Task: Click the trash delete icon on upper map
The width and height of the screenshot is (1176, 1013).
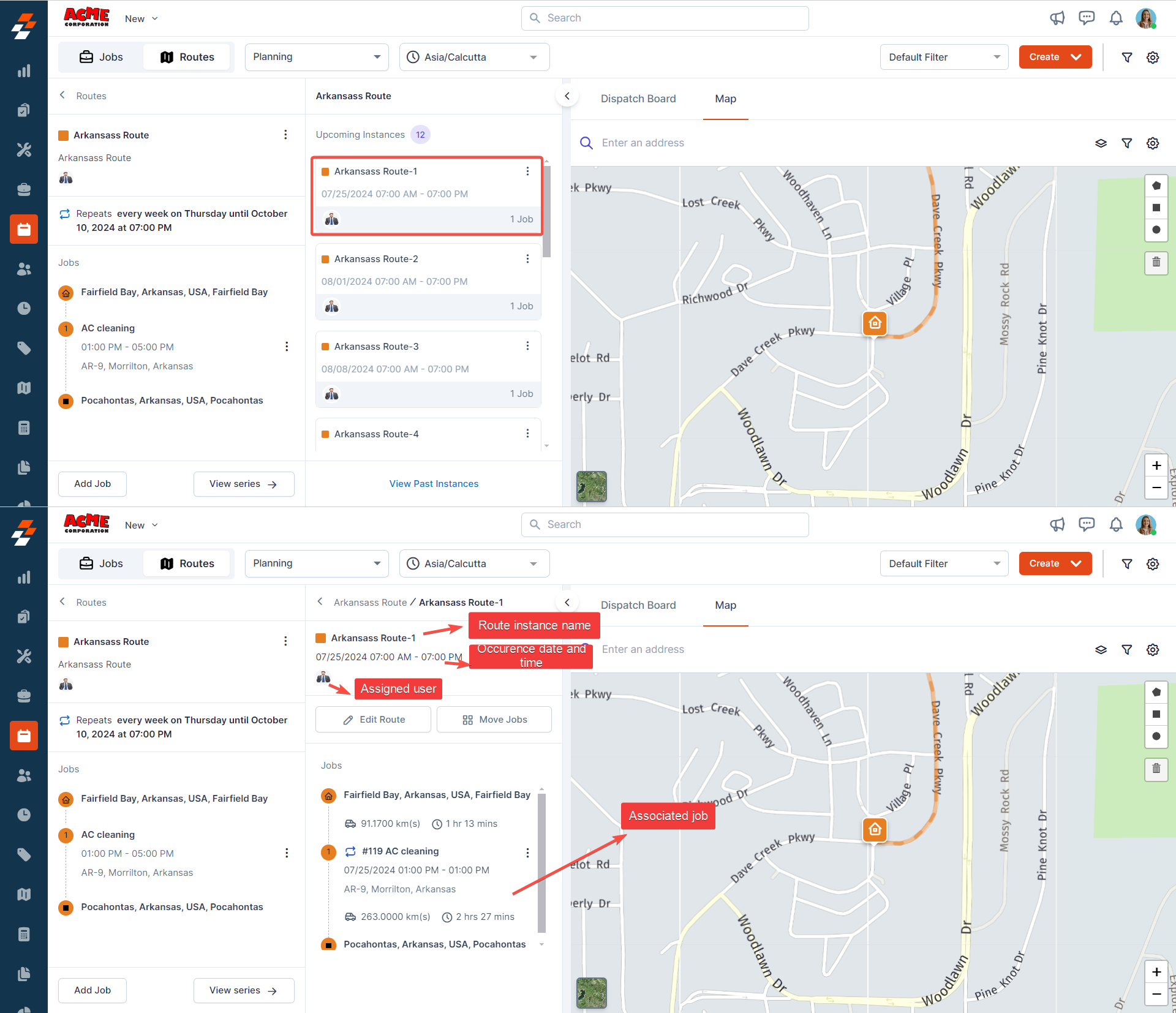Action: pos(1156,262)
